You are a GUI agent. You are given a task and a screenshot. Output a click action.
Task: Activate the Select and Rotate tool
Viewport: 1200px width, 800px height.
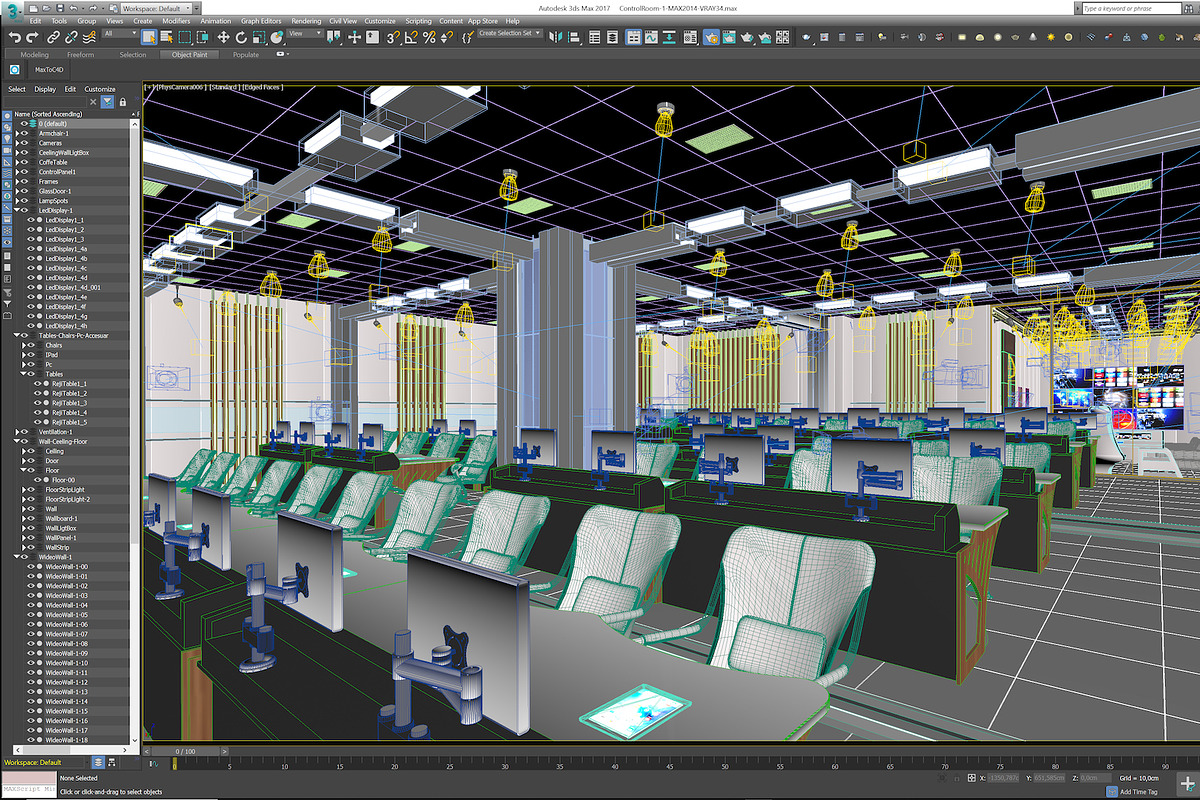click(x=241, y=36)
